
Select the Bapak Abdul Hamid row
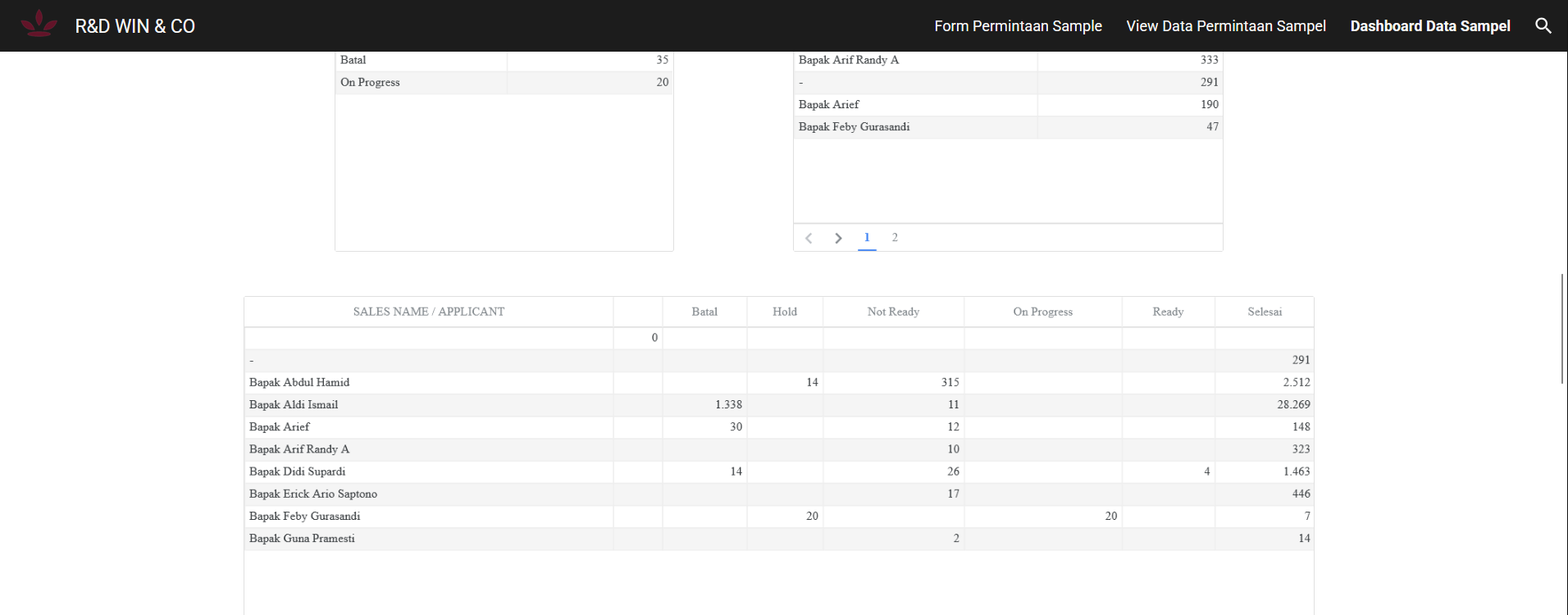click(x=299, y=382)
